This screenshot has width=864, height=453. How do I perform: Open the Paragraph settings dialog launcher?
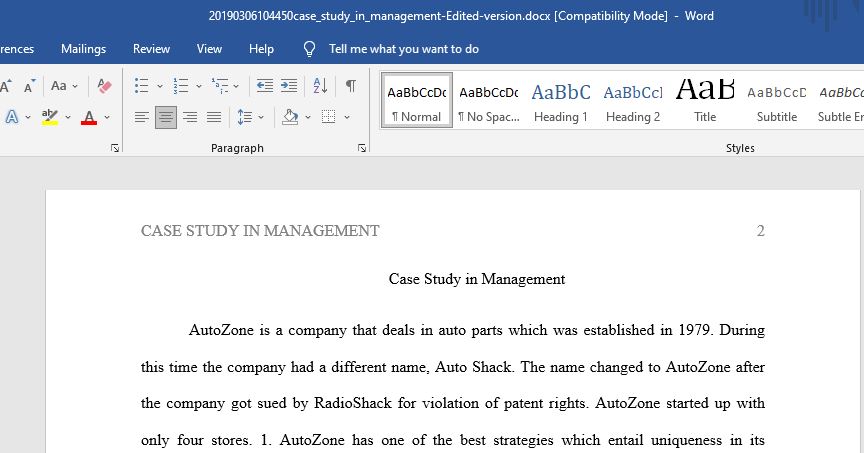pyautogui.click(x=362, y=148)
